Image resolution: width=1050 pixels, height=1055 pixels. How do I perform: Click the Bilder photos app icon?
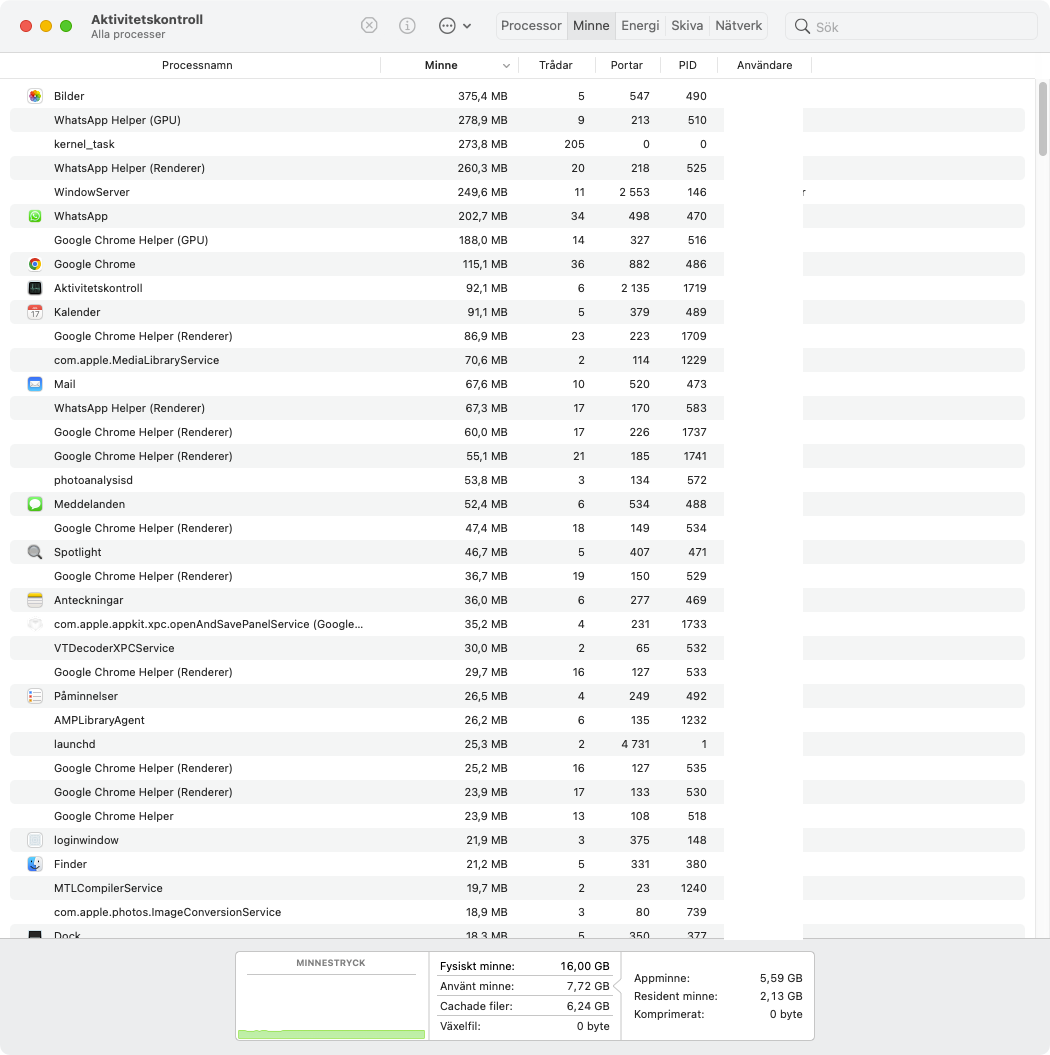pyautogui.click(x=35, y=96)
